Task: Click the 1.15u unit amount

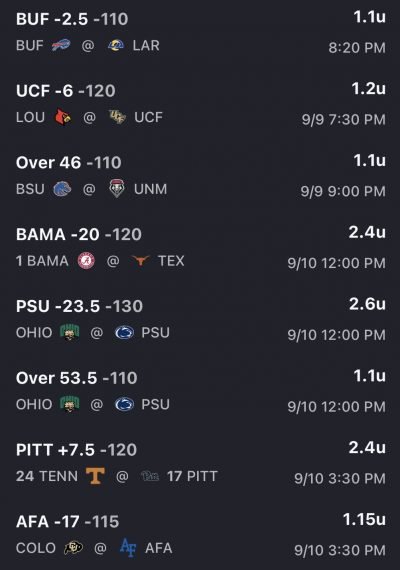Action: click(x=364, y=519)
